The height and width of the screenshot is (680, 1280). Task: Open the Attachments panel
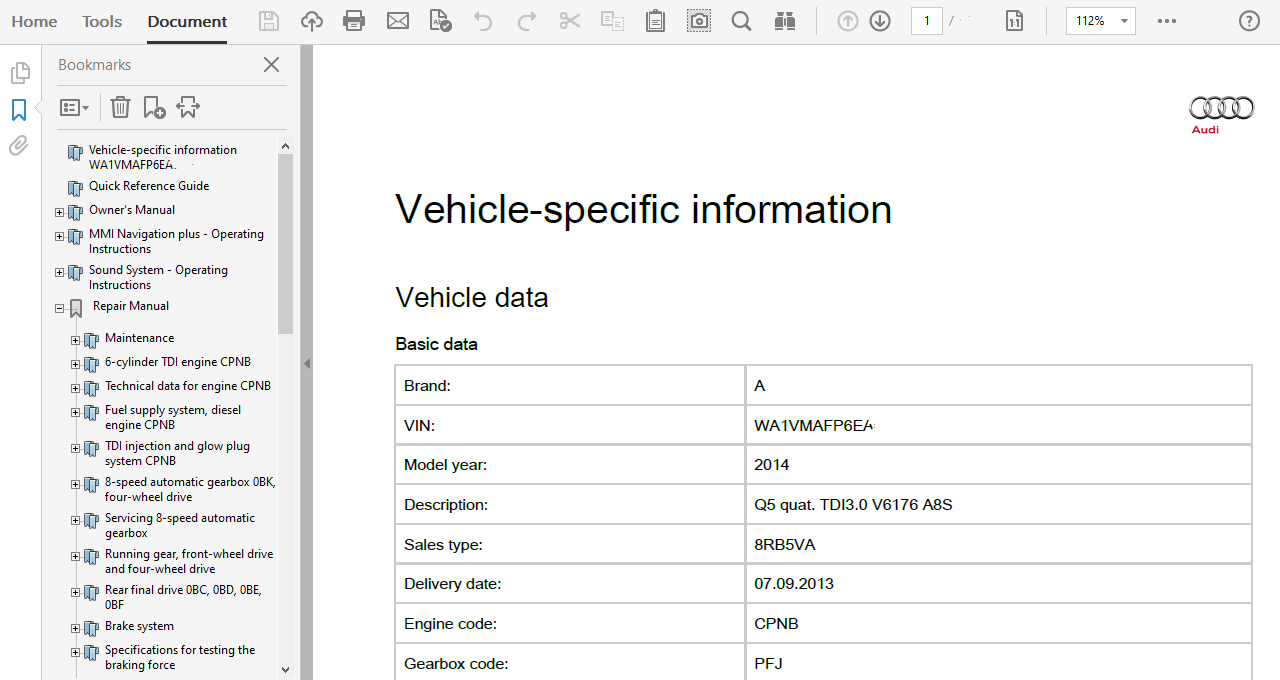(18, 145)
